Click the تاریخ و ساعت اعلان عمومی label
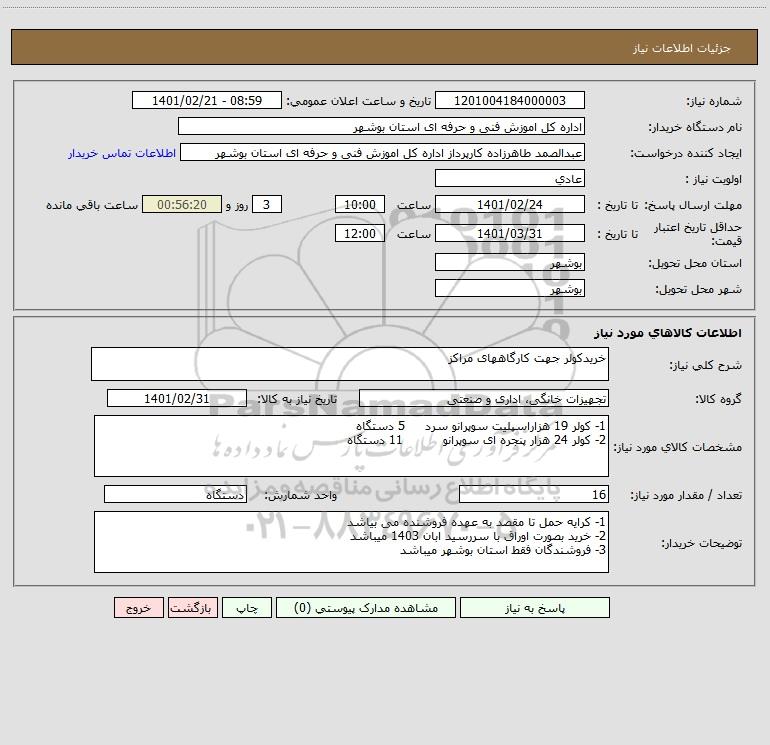The height and width of the screenshot is (745, 770). click(x=359, y=101)
